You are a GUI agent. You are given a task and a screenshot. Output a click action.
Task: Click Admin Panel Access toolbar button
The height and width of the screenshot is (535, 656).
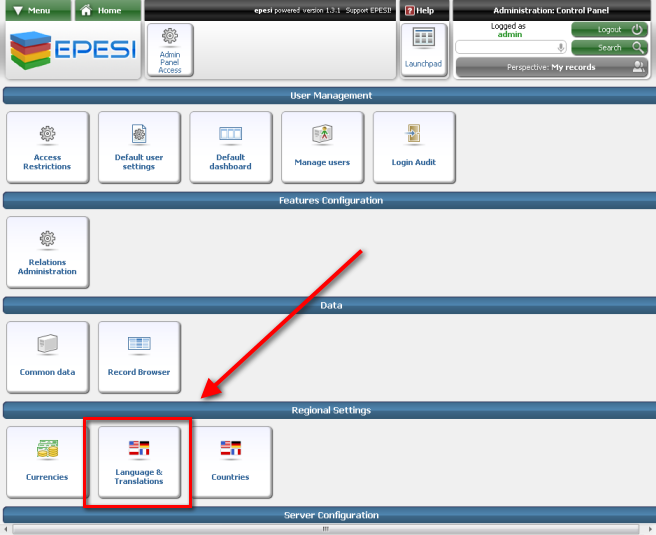(x=170, y=50)
